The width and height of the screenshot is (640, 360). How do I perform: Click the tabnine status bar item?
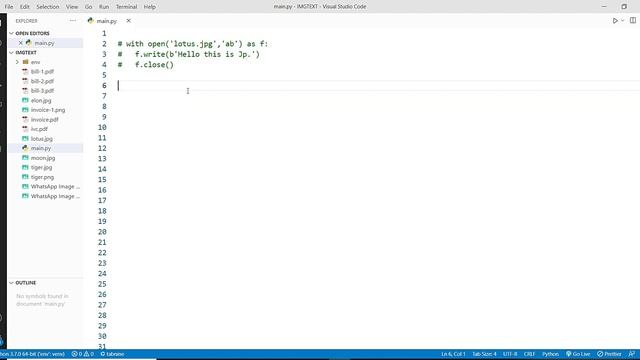(x=112, y=354)
